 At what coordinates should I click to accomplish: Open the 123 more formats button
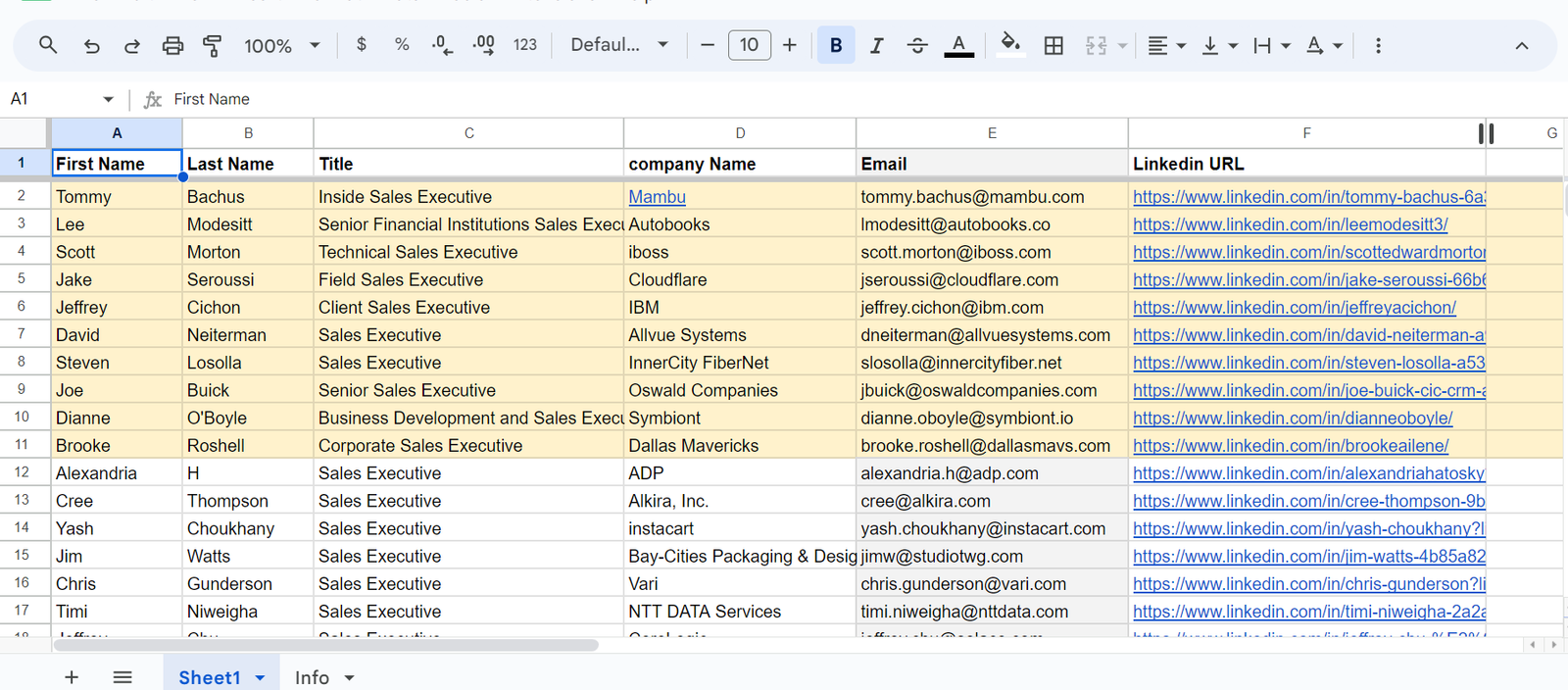(x=525, y=45)
